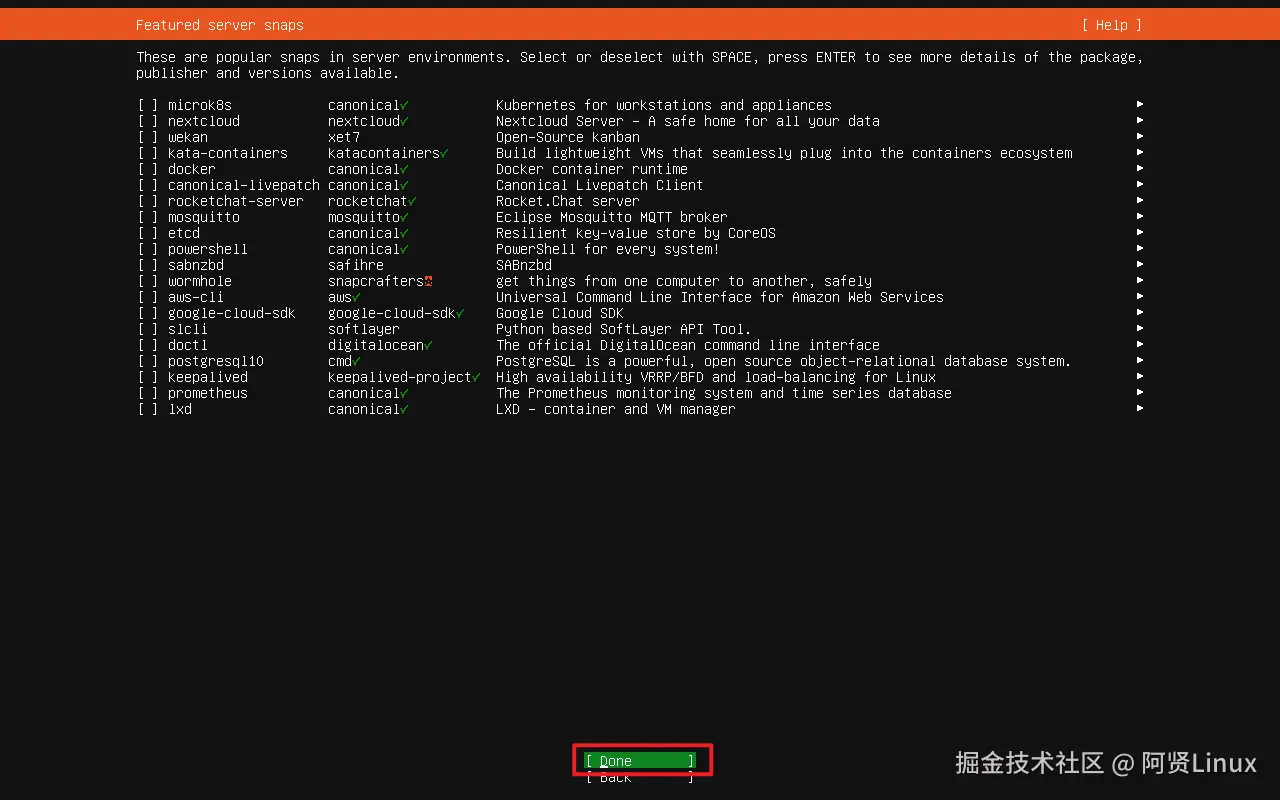1280x800 pixels.
Task: Click the verified checkmark beside mosquitto publisher
Action: coord(404,217)
